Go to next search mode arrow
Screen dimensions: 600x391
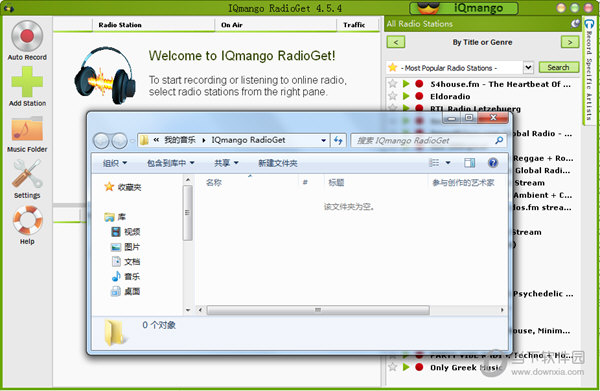tap(570, 42)
